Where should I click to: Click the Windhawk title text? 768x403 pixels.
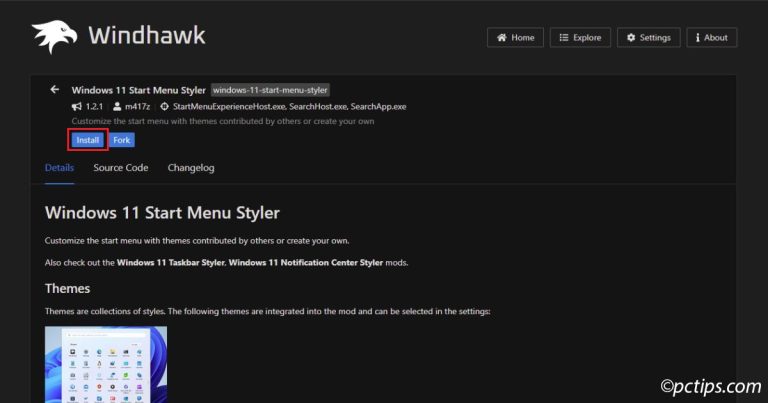coord(147,36)
